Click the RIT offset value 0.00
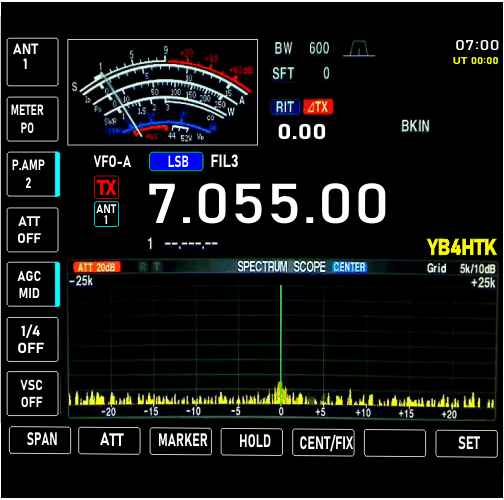The height and width of the screenshot is (500, 504). [302, 131]
